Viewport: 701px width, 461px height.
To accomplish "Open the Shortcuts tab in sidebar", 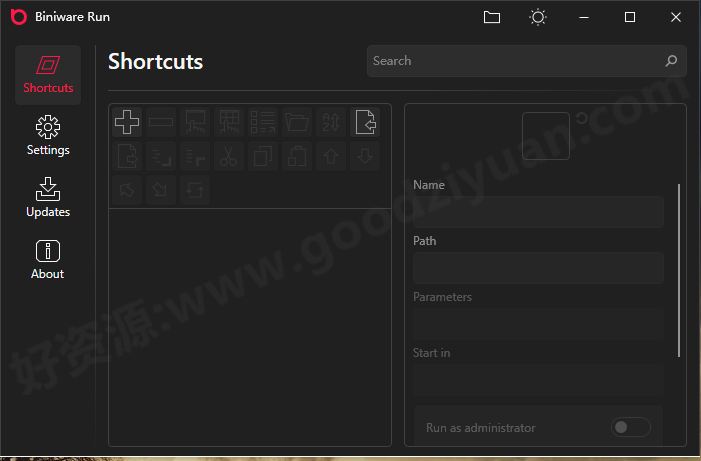I will [x=48, y=75].
